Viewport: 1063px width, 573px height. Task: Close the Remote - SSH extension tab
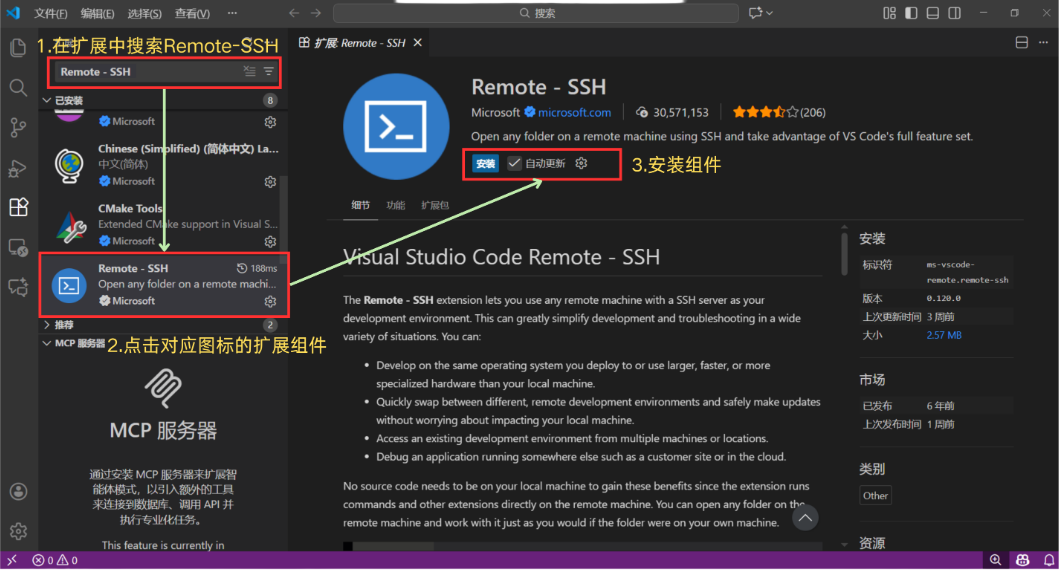[x=418, y=43]
